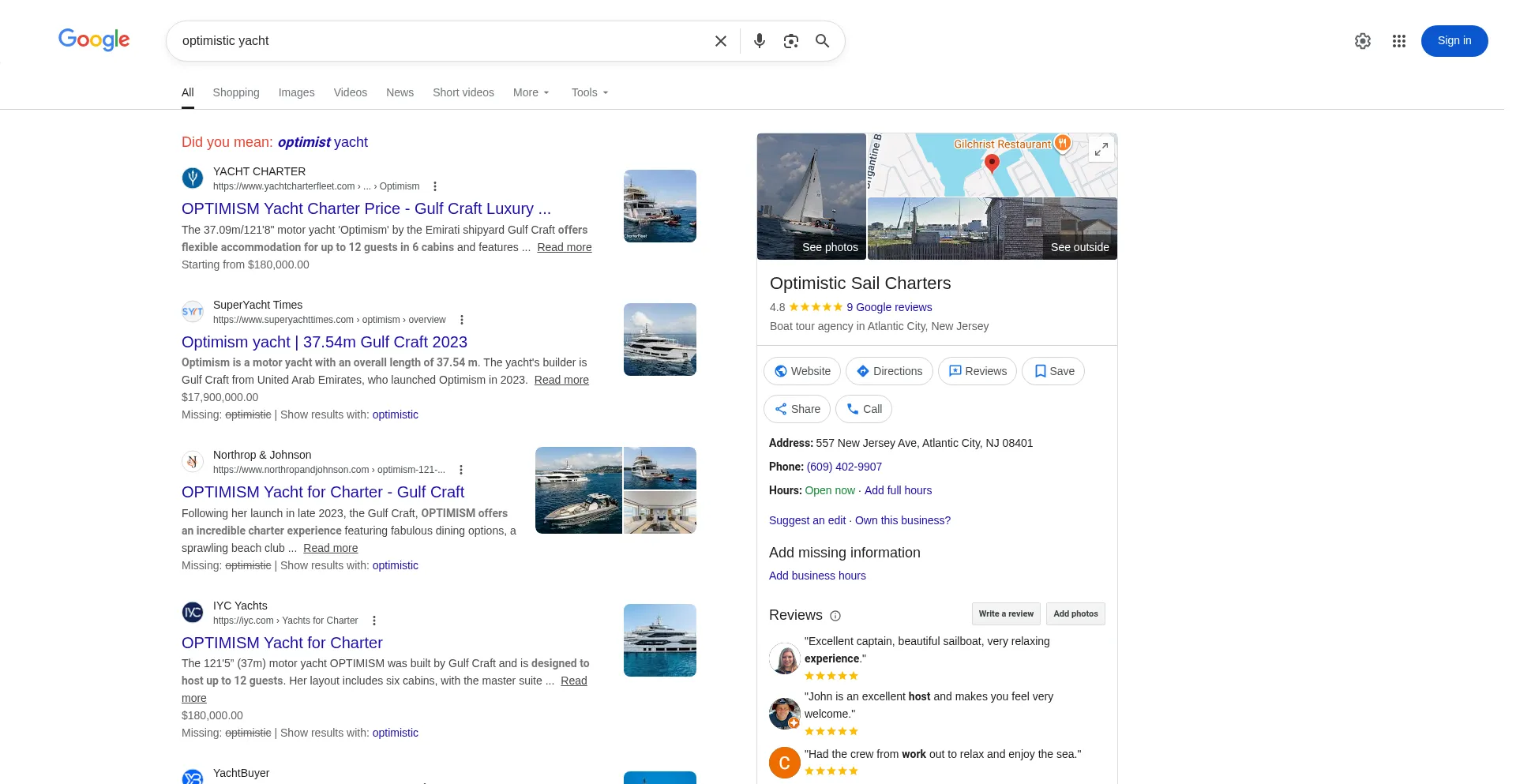Select the All results tab

(188, 92)
